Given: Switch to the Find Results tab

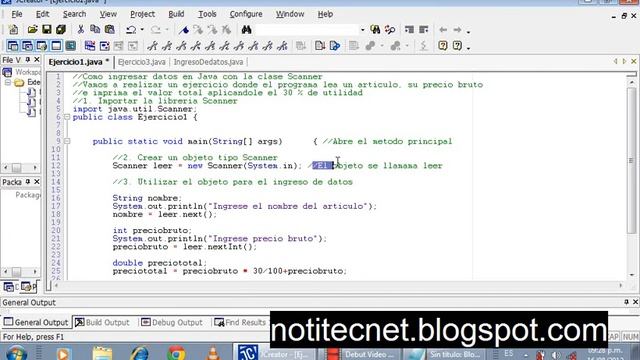Looking at the screenshot, I should tap(240, 322).
